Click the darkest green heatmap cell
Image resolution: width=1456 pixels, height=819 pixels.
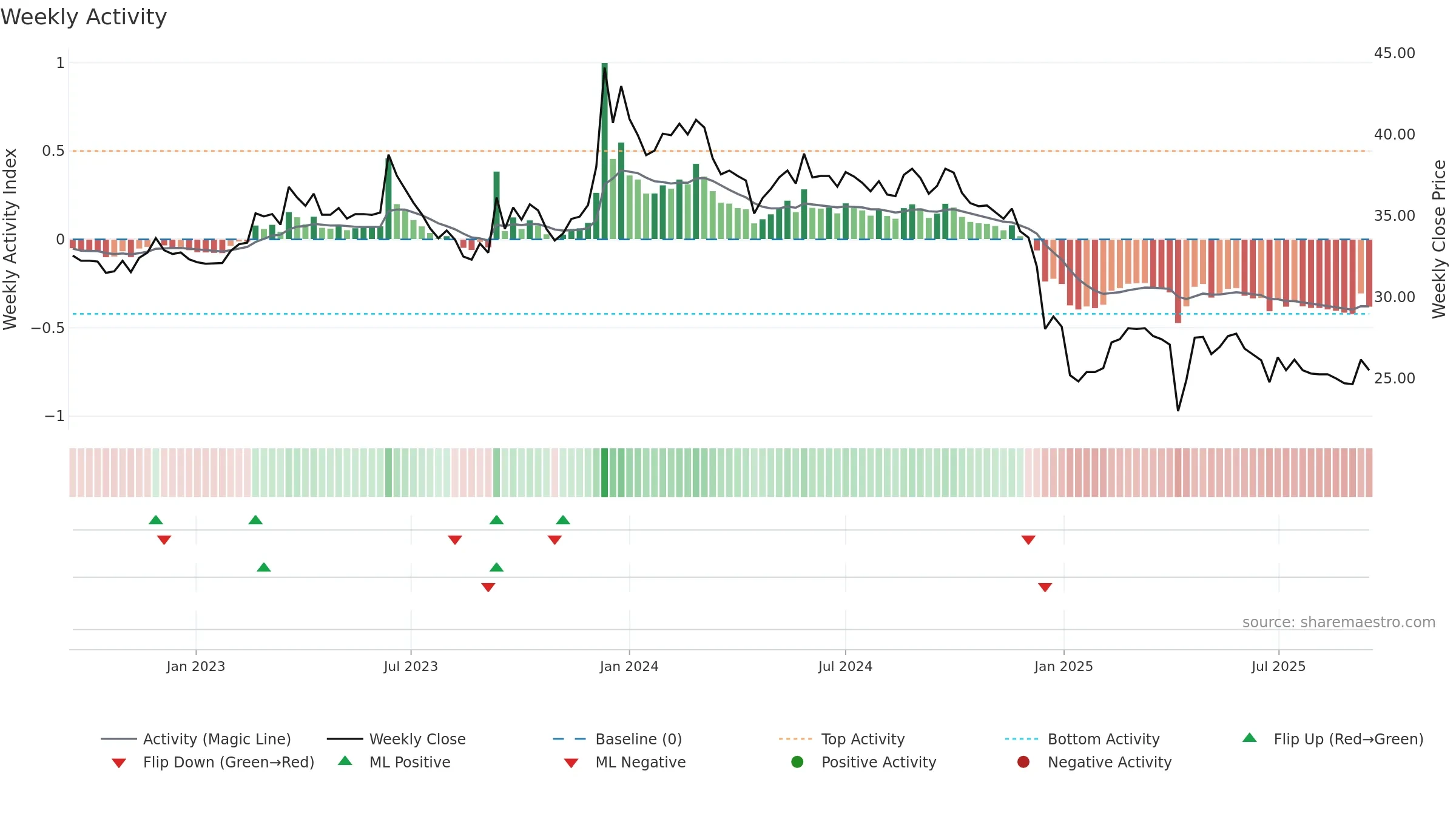(x=604, y=473)
